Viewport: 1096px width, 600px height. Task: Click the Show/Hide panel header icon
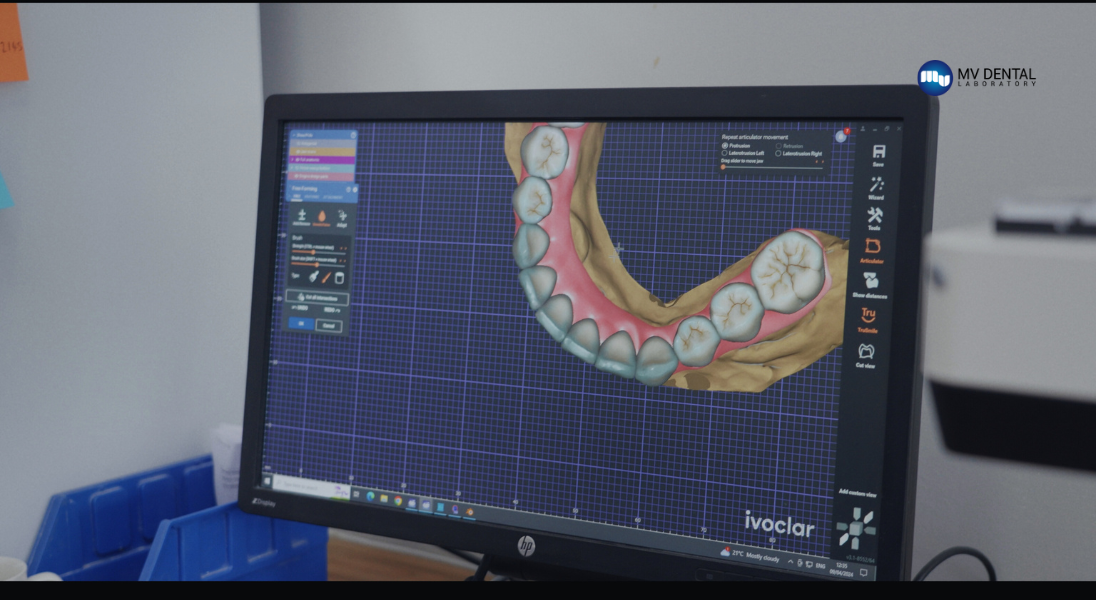pos(354,135)
